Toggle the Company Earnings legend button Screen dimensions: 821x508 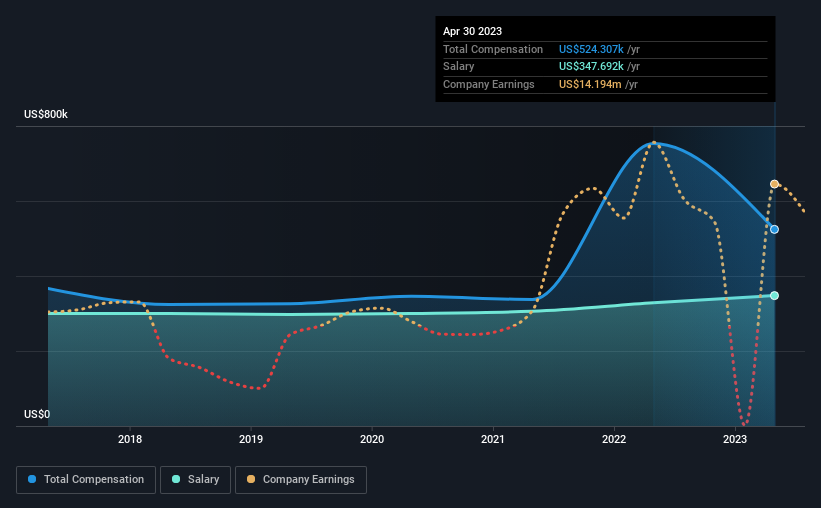[x=301, y=480]
